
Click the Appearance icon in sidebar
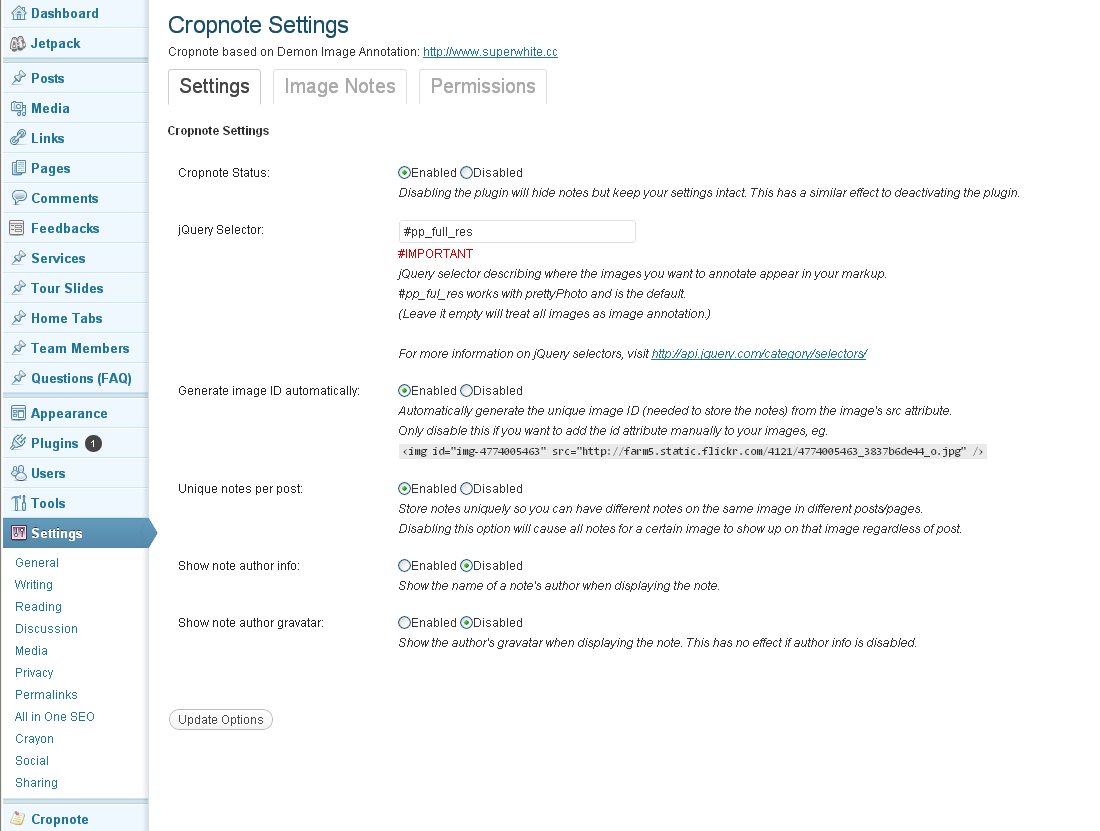pos(18,413)
